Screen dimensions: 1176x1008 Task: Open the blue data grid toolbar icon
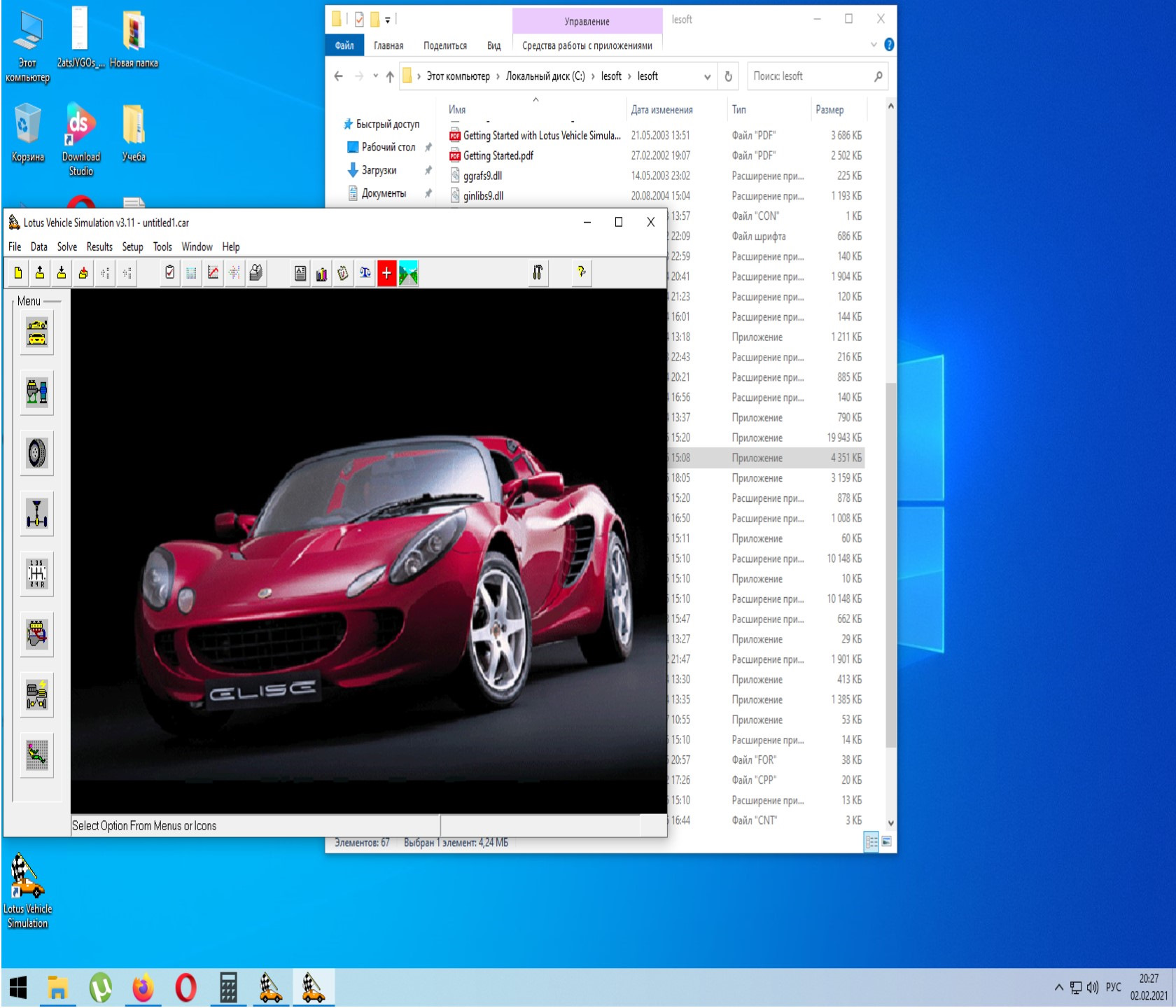coord(191,273)
